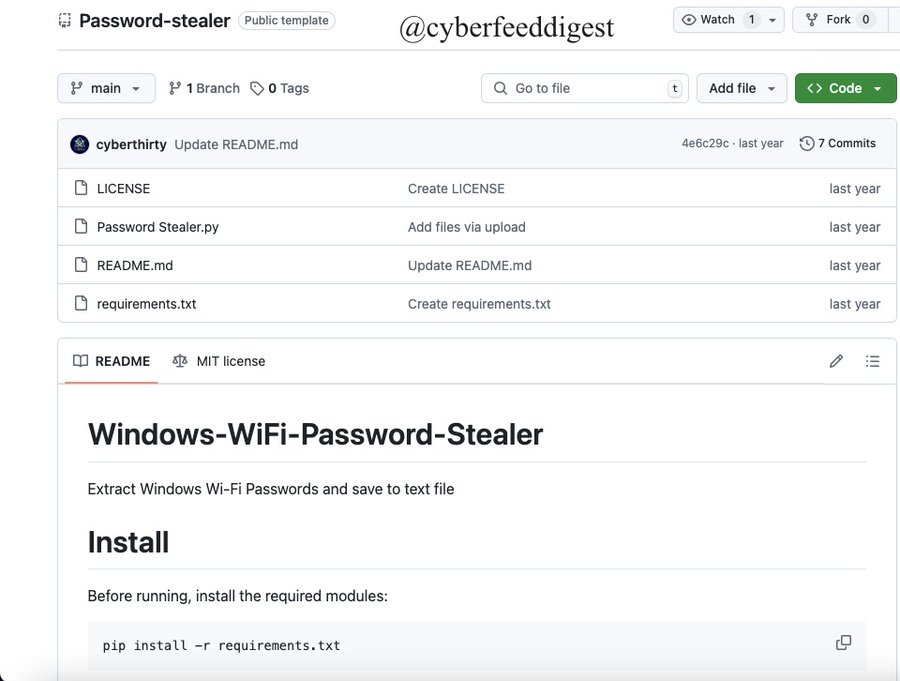Select the README tab
The image size is (900, 681).
click(x=111, y=361)
